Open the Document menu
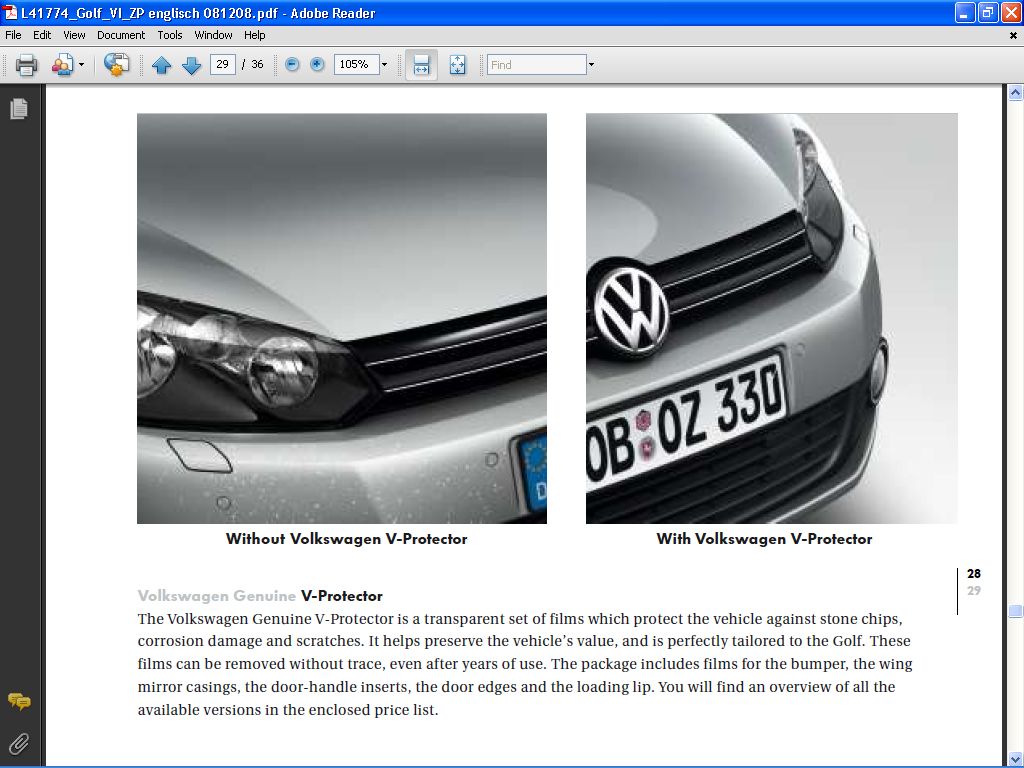The width and height of the screenshot is (1024, 768). [121, 35]
